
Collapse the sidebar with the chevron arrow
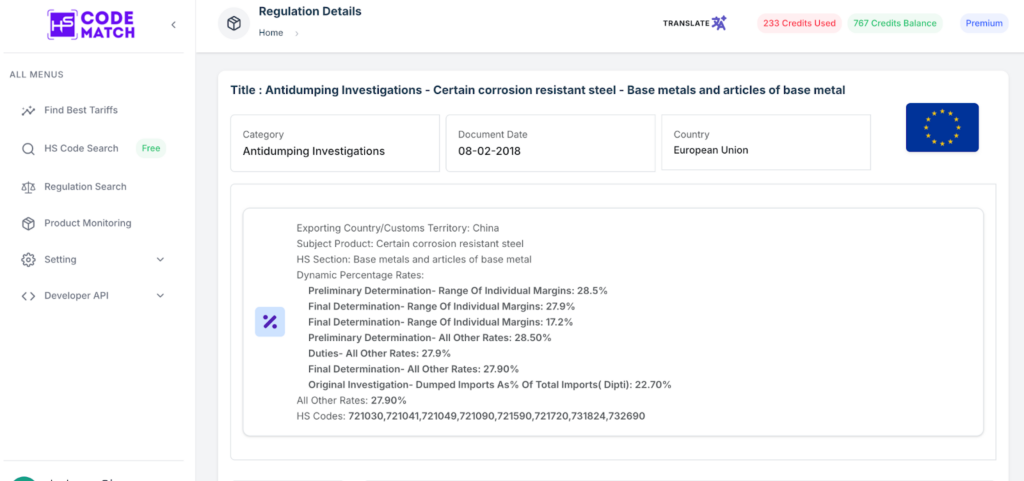tap(173, 25)
